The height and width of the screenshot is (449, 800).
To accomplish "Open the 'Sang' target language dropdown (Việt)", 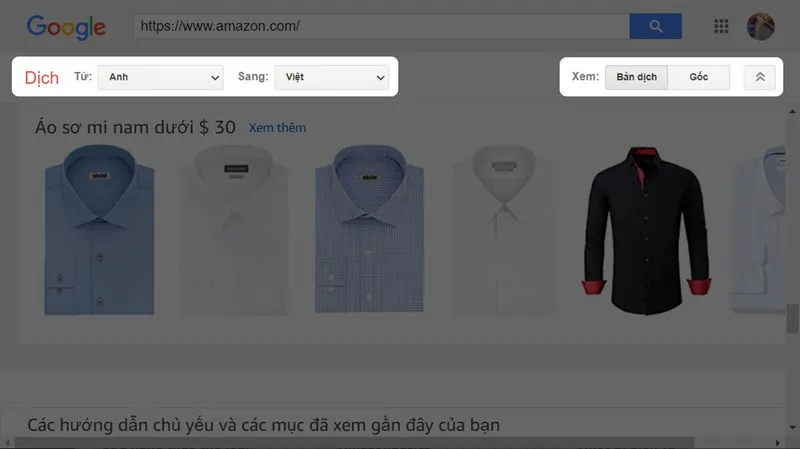I will 332,77.
